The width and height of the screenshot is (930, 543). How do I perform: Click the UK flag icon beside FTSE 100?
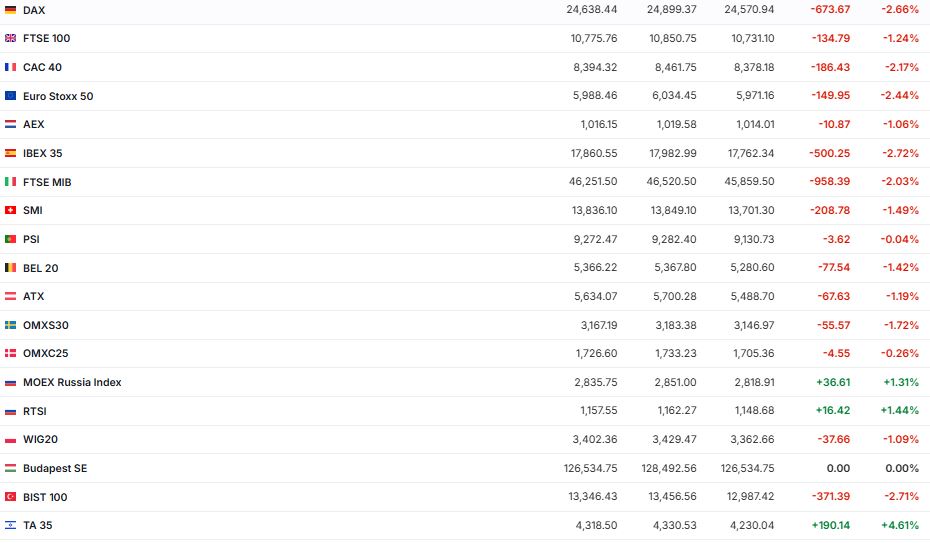pos(10,38)
